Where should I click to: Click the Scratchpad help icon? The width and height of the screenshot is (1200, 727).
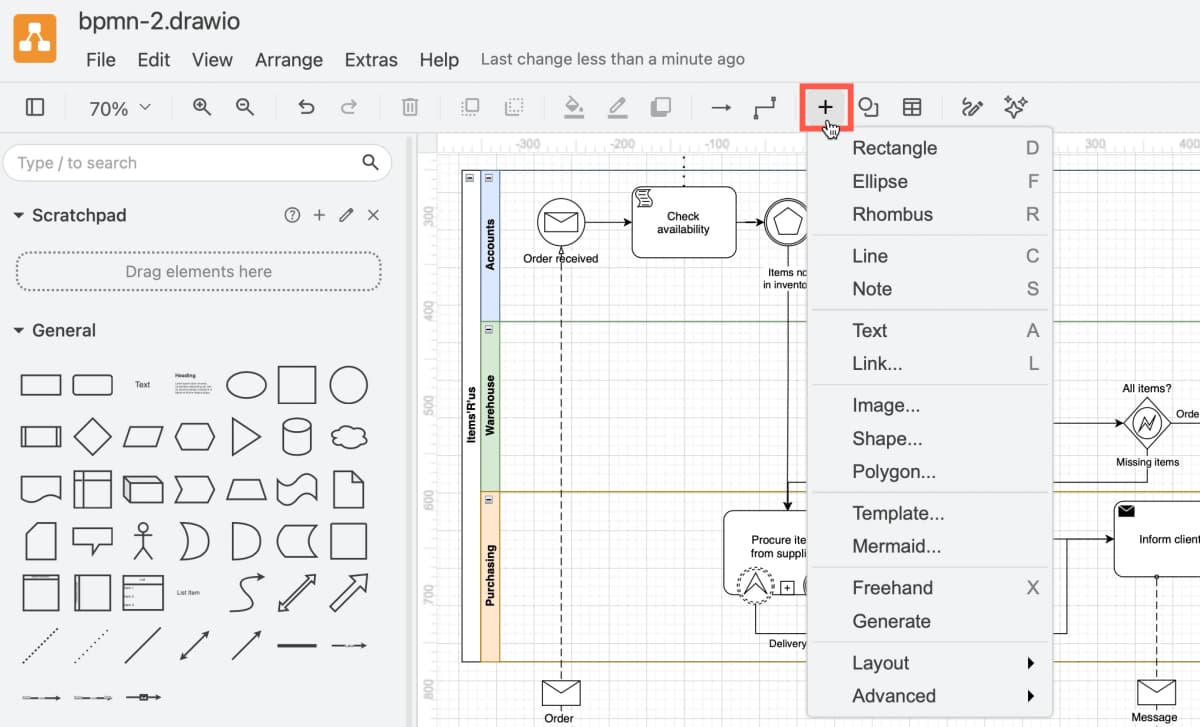292,215
